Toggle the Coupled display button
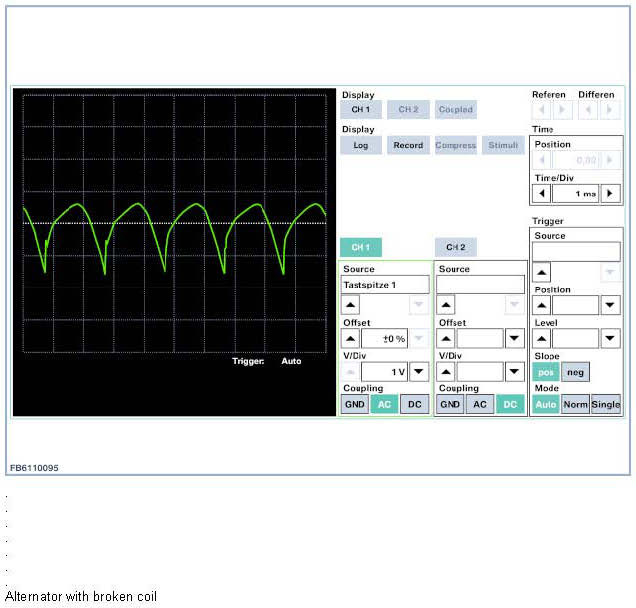636x608 pixels. (456, 110)
